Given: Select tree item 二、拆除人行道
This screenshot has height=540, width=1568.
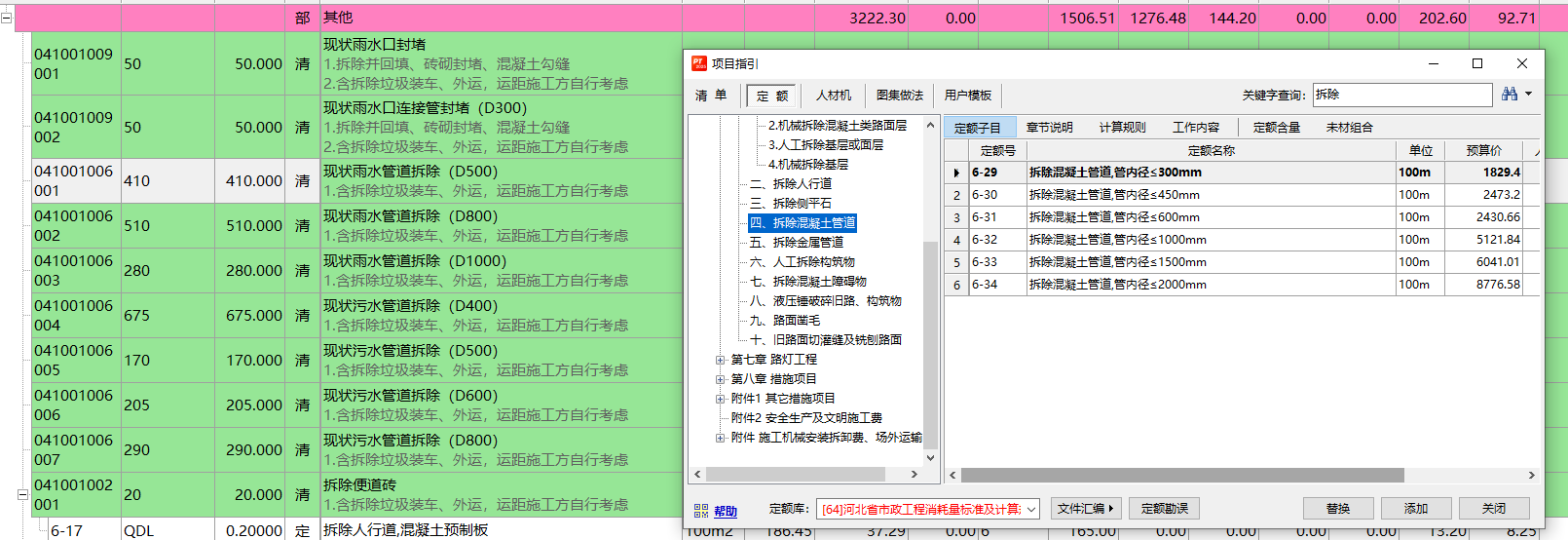Looking at the screenshot, I should click(x=791, y=184).
